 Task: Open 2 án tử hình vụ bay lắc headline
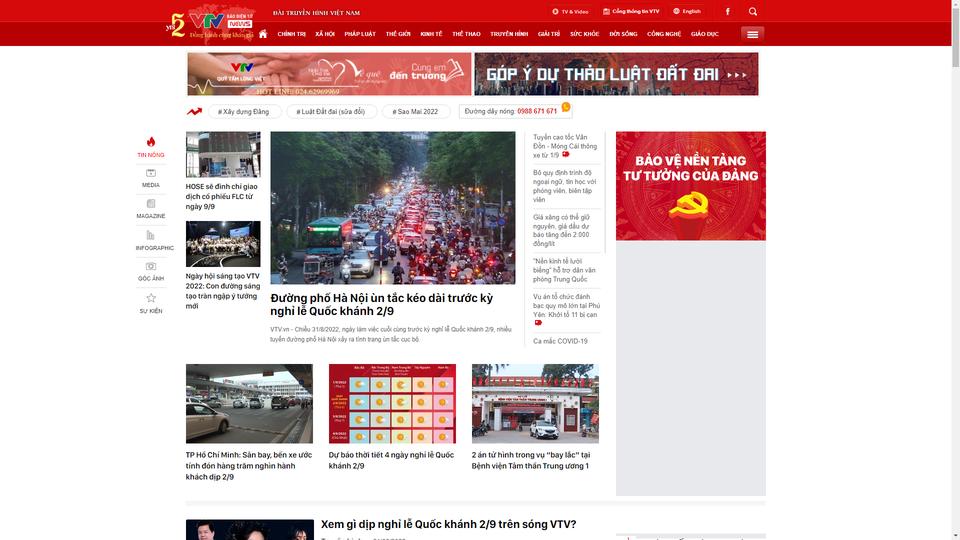tap(531, 460)
